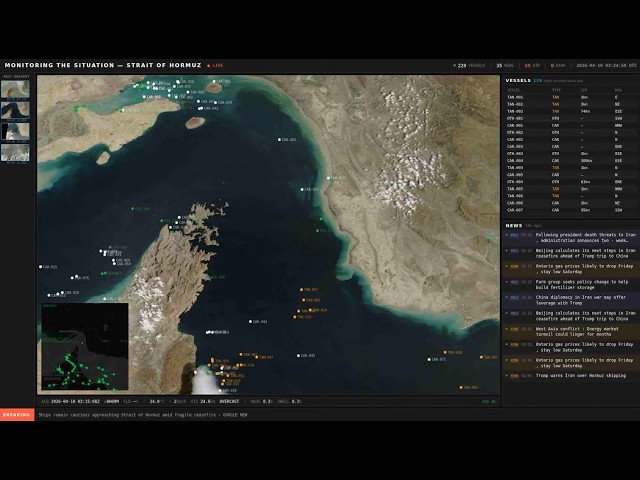Viewport: 640px width, 480px height.
Task: Select the TAN-004 vessel row
Action: tap(571, 168)
